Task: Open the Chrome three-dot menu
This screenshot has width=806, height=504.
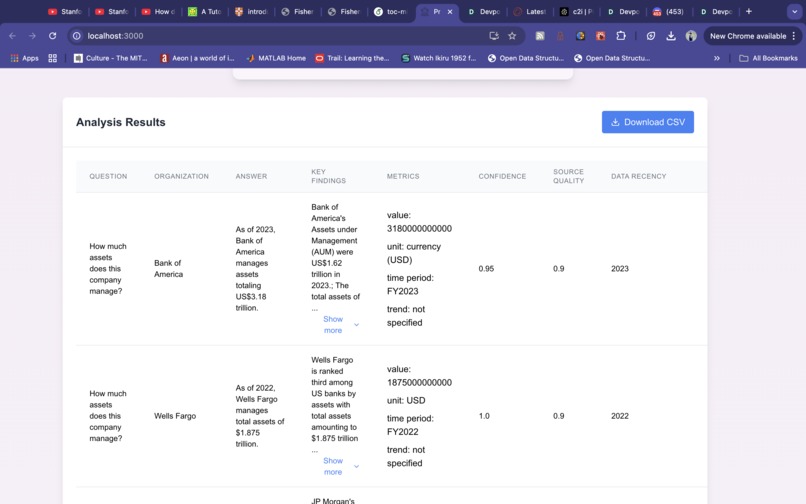Action: (794, 36)
